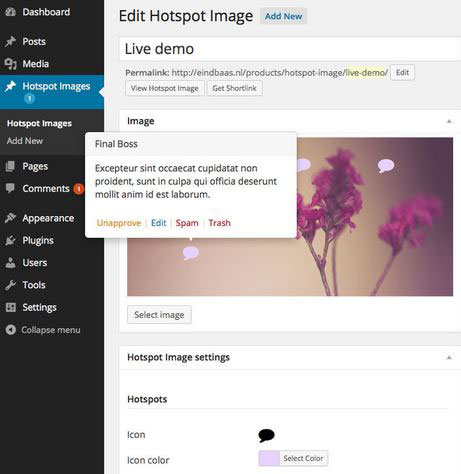Select the speech bubble hotspot at bottom-left of image

click(x=191, y=253)
